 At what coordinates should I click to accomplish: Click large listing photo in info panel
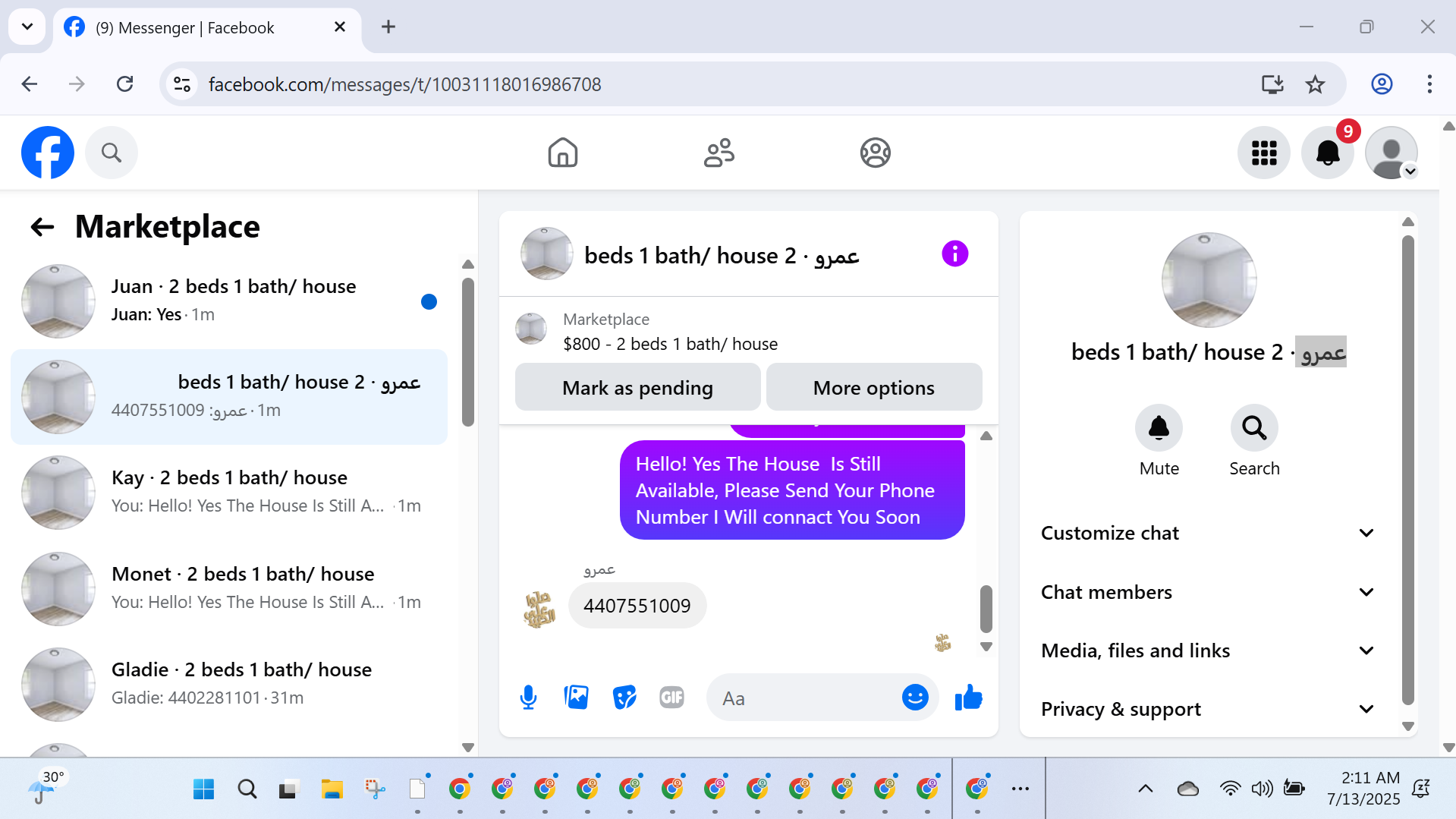[x=1209, y=280]
